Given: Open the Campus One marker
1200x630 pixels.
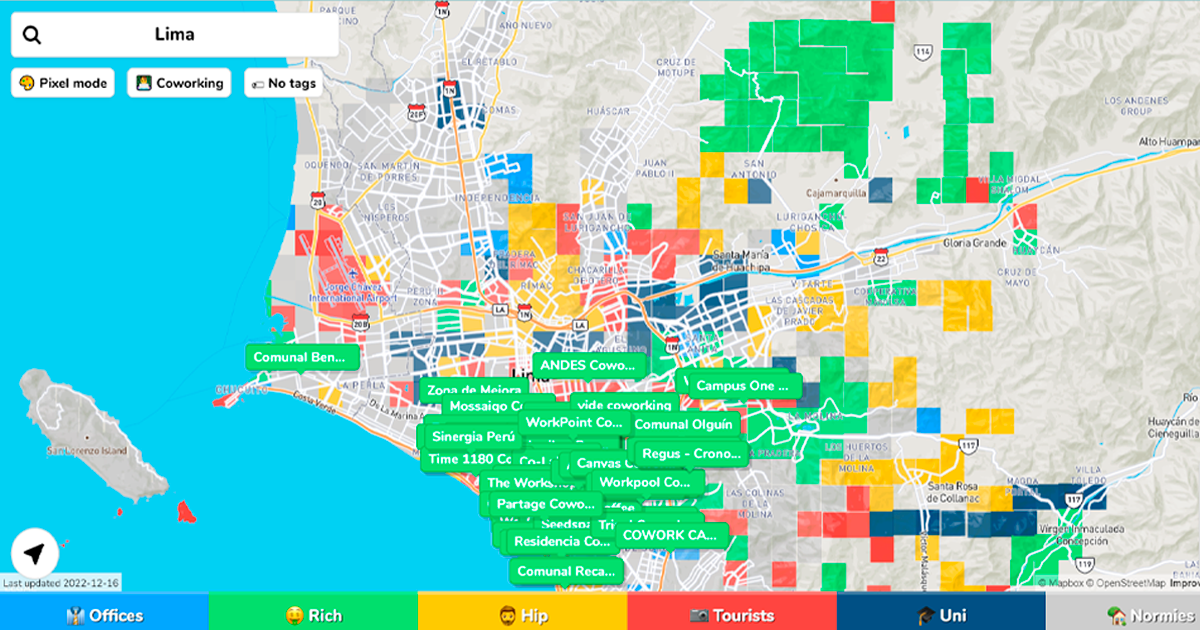Looking at the screenshot, I should [745, 385].
